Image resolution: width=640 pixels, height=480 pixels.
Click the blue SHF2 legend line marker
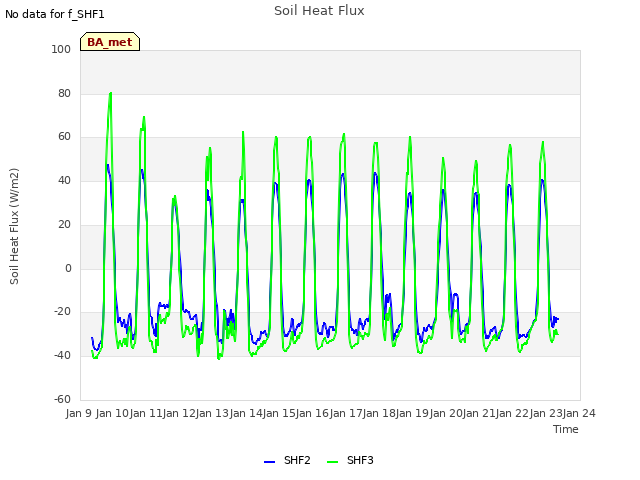click(269, 462)
